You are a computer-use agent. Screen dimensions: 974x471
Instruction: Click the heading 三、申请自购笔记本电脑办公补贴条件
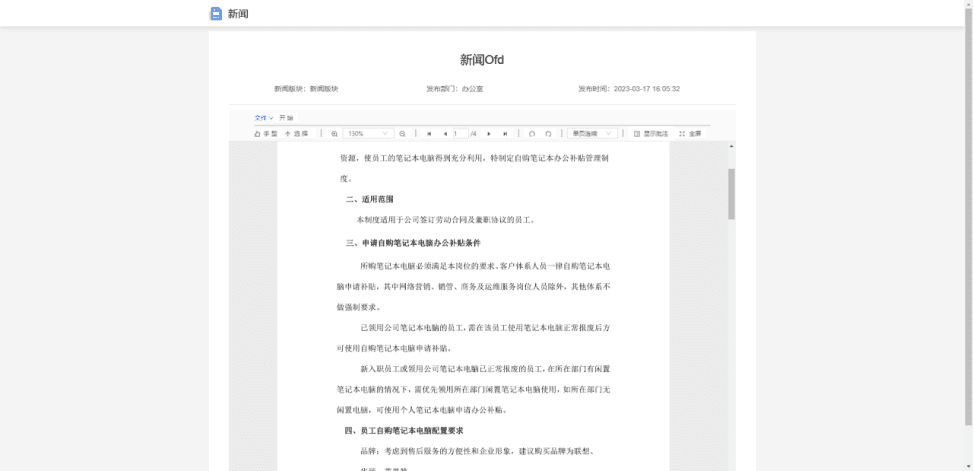[413, 242]
